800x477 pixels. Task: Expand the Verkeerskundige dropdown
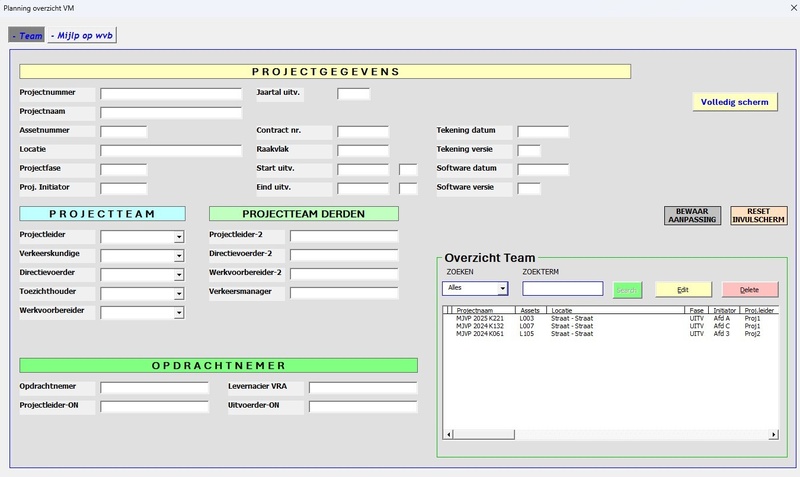coord(179,256)
